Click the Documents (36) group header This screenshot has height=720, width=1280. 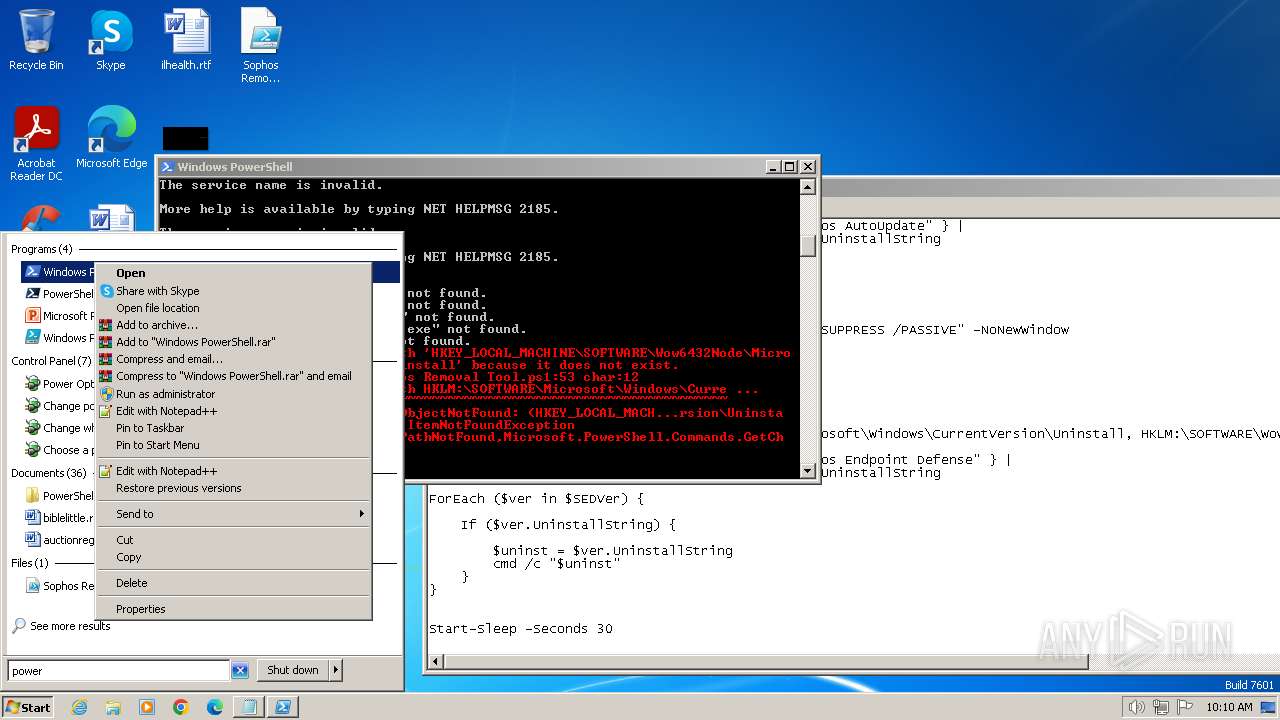click(x=49, y=473)
